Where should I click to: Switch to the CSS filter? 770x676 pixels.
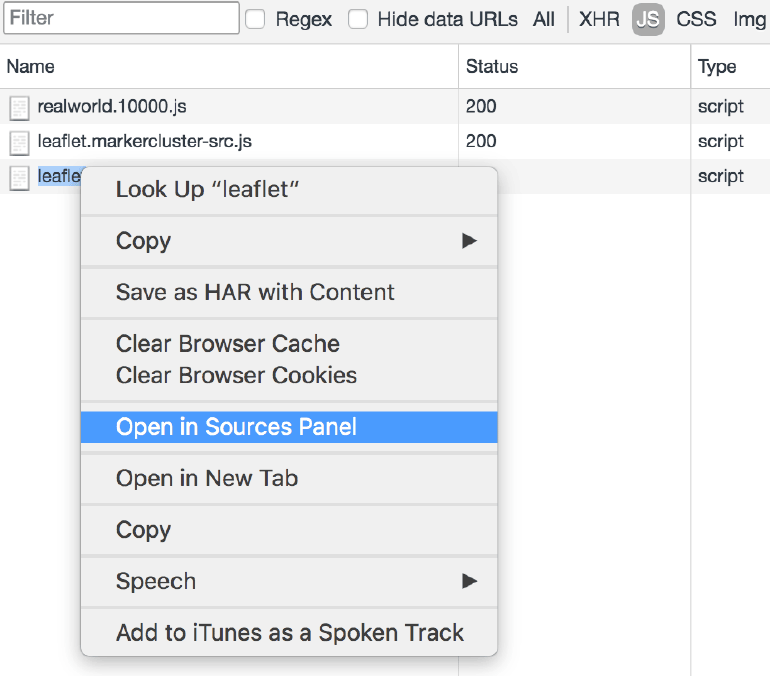coord(696,19)
